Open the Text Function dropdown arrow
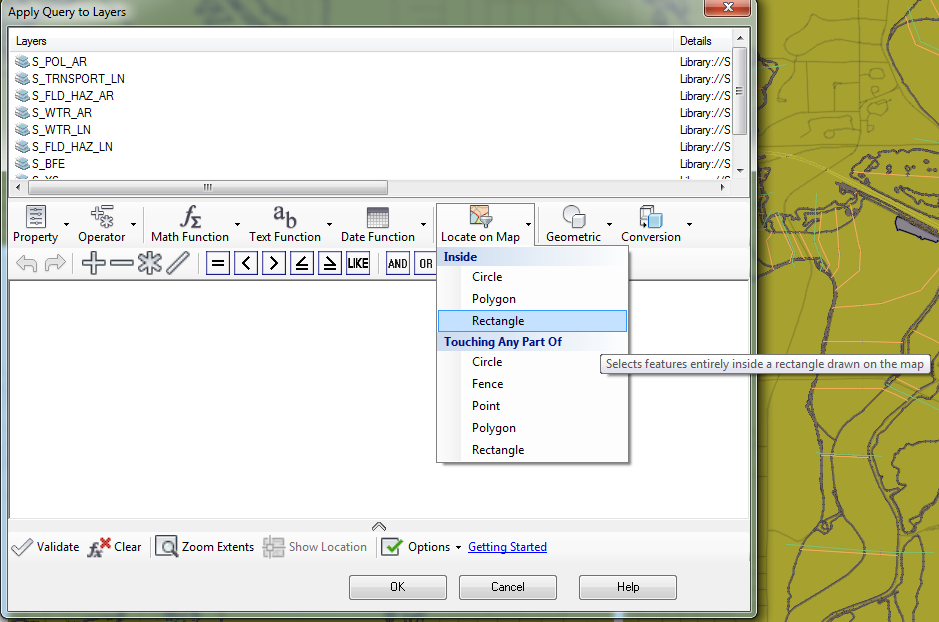The image size is (939, 622). point(329,224)
